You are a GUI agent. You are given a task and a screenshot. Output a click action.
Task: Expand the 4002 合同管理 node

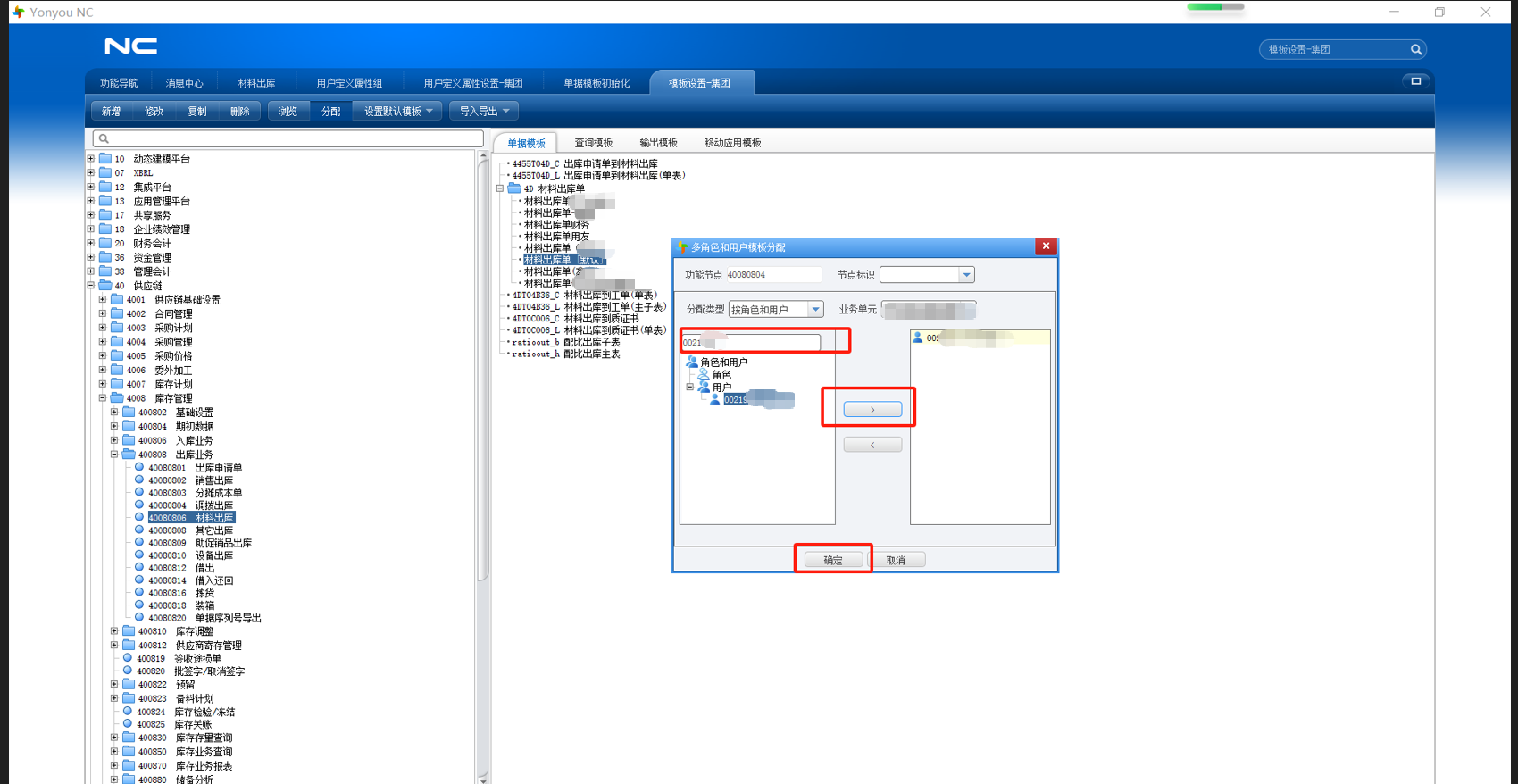(103, 314)
